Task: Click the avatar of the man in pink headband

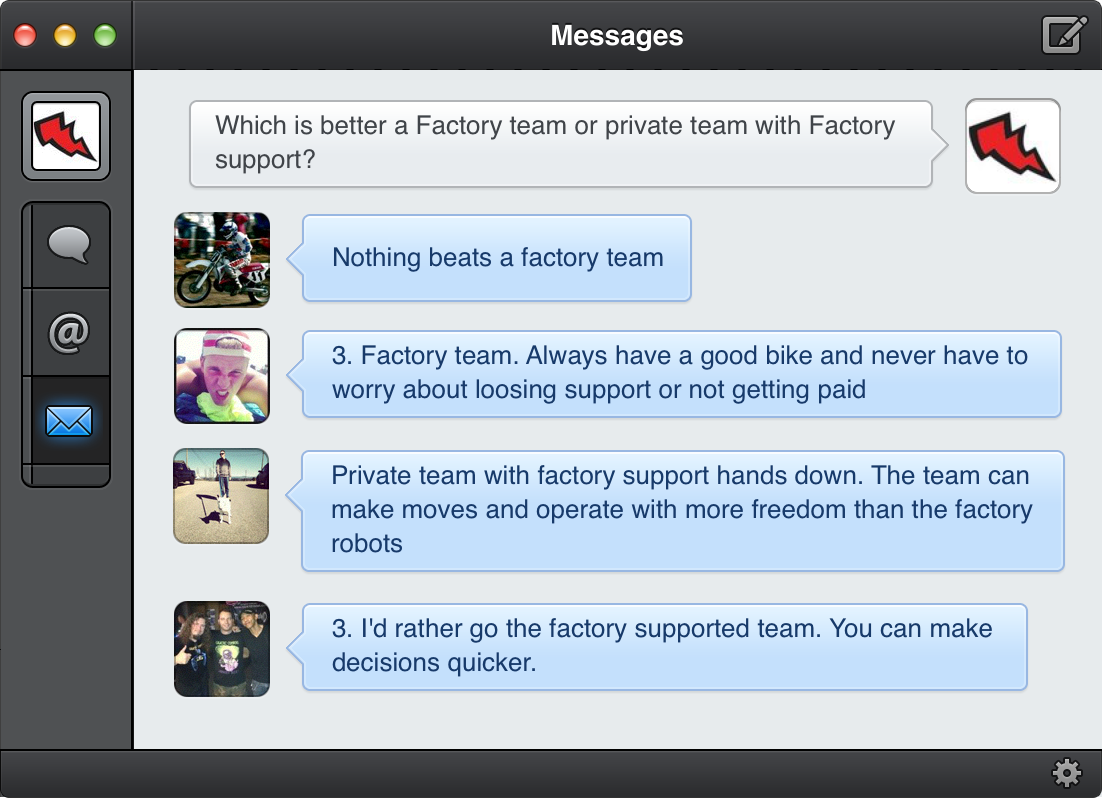Action: coord(222,376)
